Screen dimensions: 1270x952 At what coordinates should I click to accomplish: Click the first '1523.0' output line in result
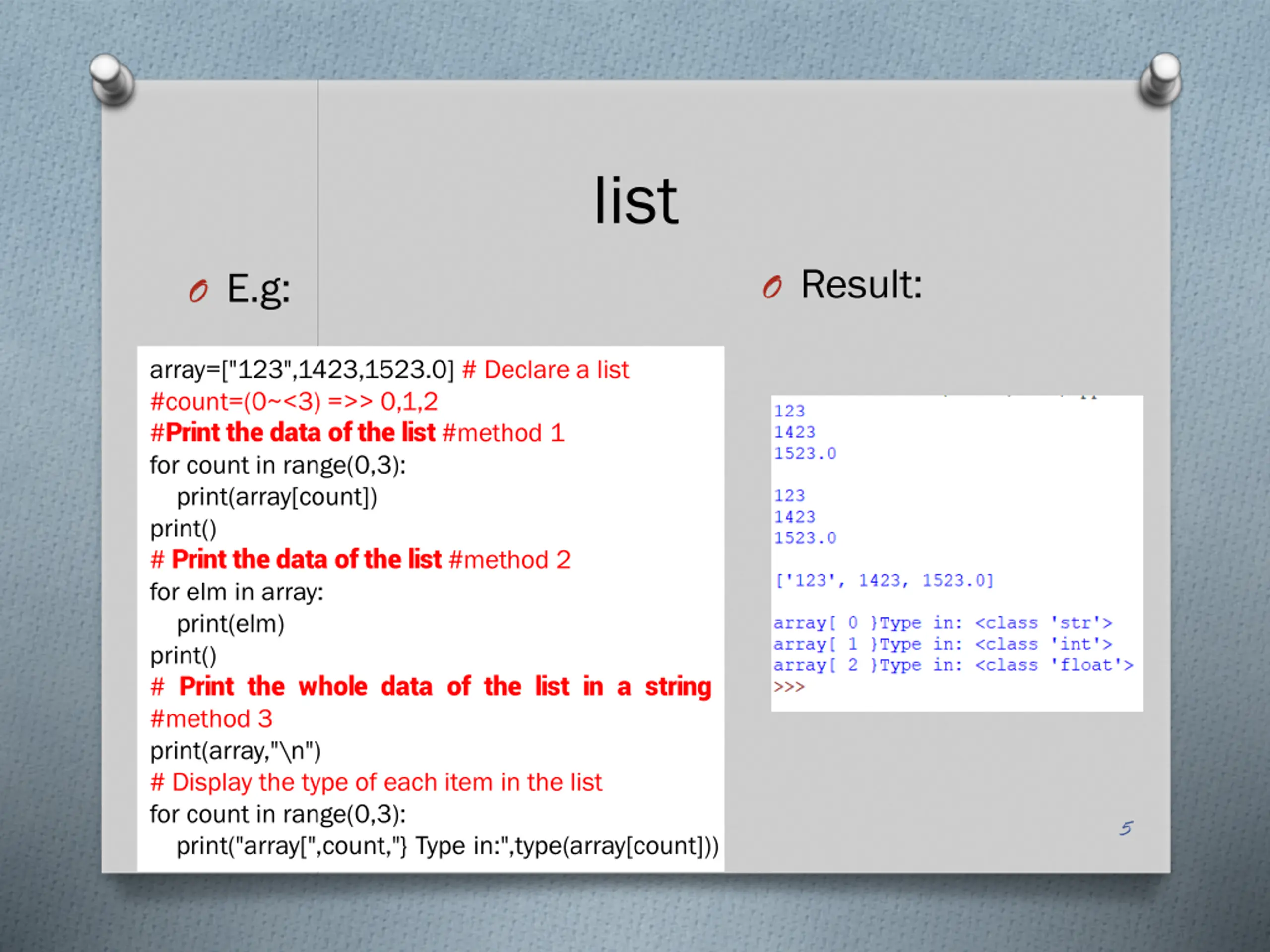pos(805,453)
